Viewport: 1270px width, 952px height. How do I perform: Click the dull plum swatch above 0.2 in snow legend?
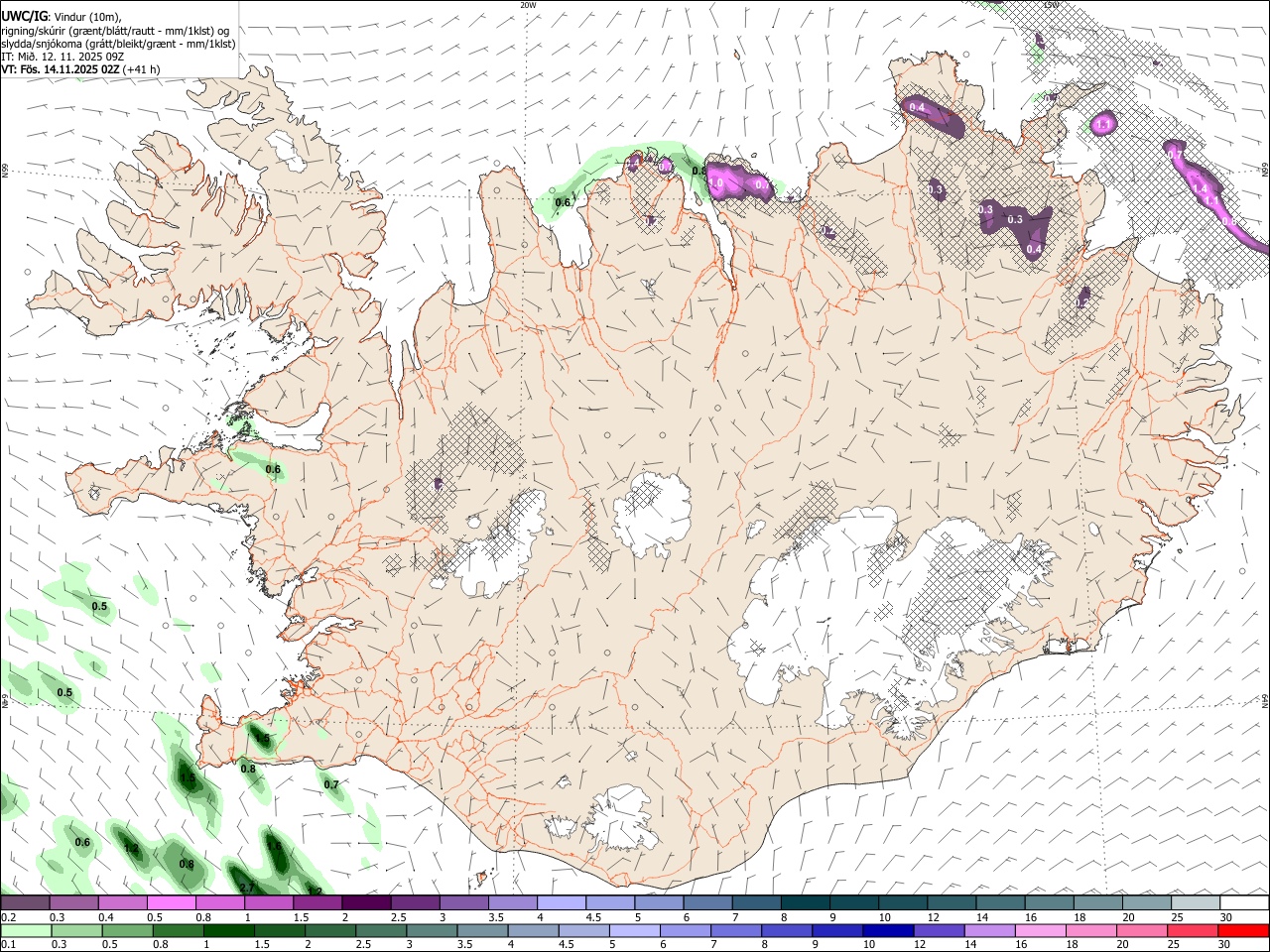coord(26,903)
